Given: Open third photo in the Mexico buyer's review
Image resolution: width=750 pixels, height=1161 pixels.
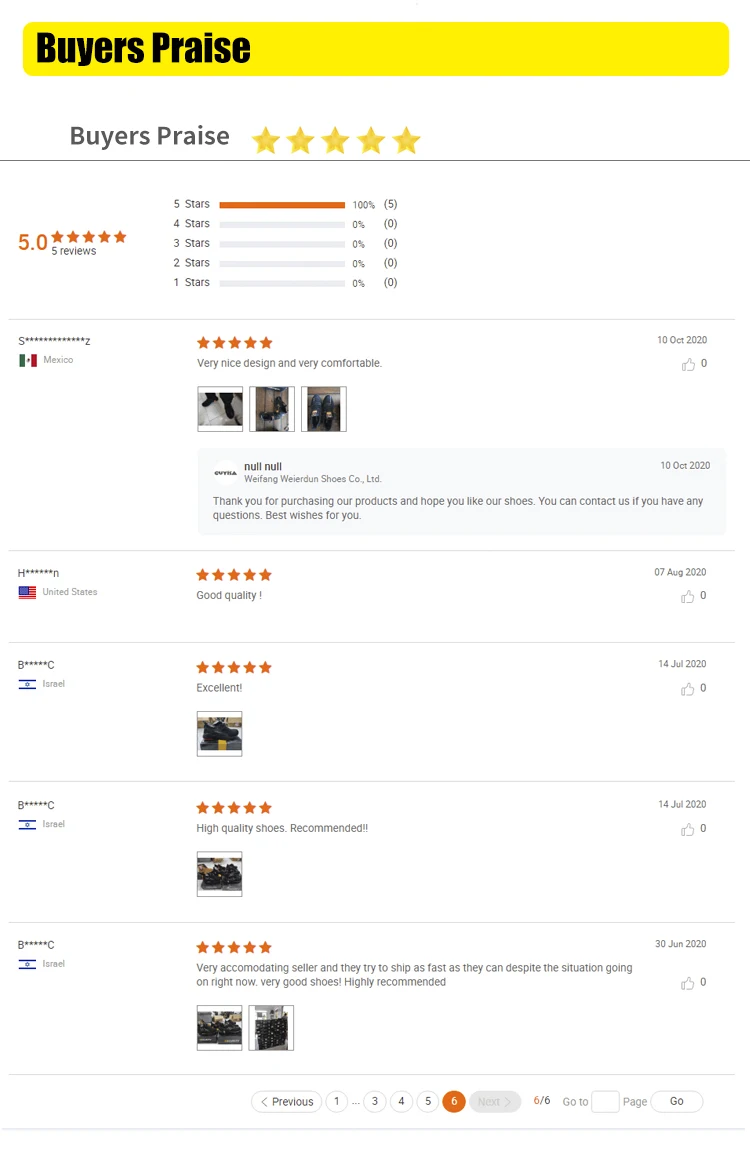Looking at the screenshot, I should click(324, 409).
